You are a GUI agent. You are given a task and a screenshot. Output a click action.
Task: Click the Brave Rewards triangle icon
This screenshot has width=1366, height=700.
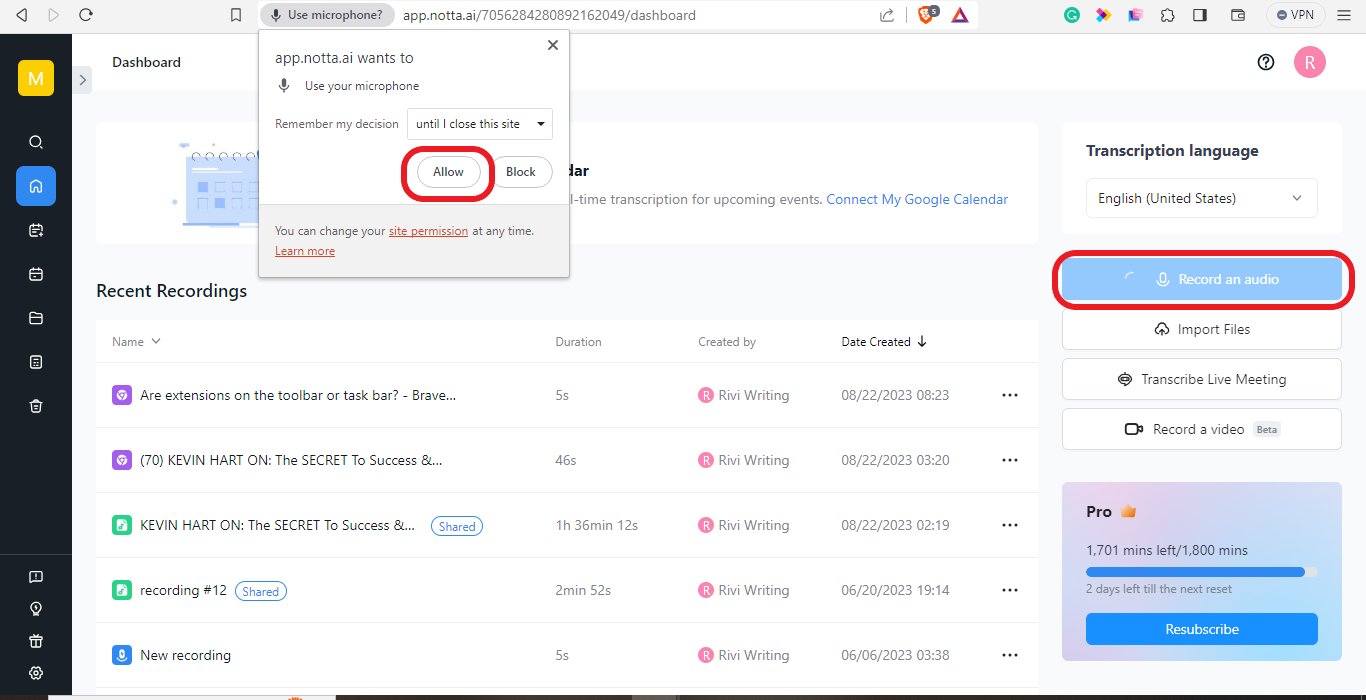click(x=959, y=15)
